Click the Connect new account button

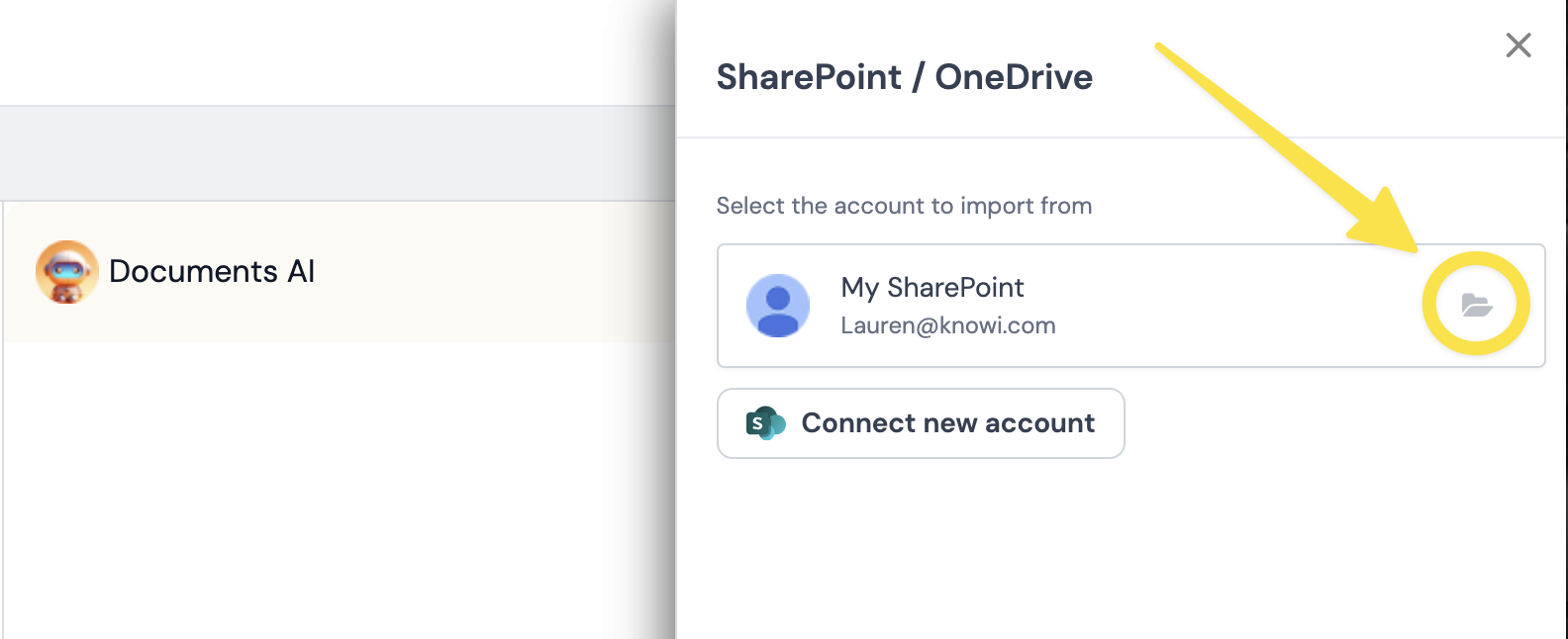(921, 423)
